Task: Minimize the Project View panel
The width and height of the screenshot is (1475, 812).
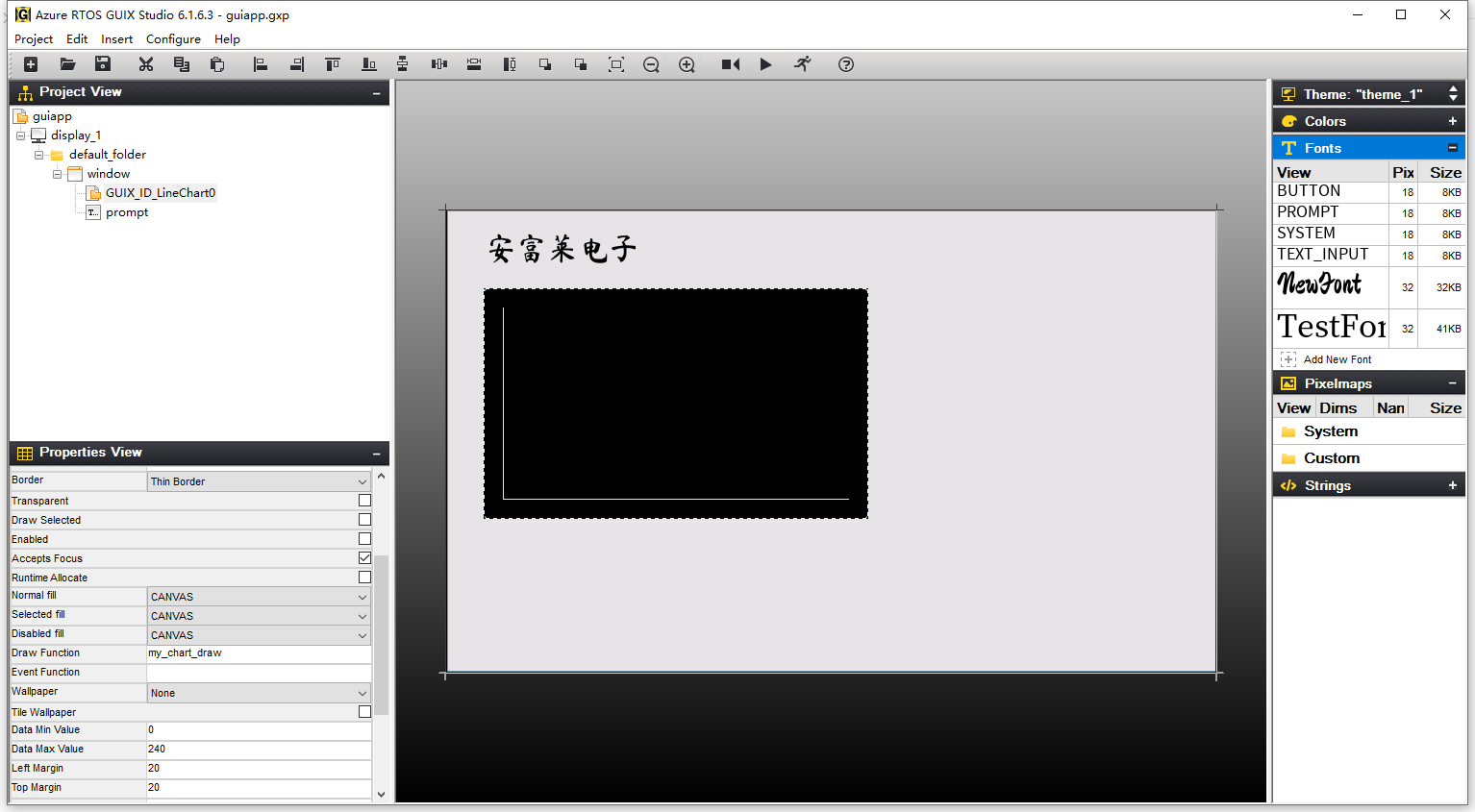Action: 376,93
